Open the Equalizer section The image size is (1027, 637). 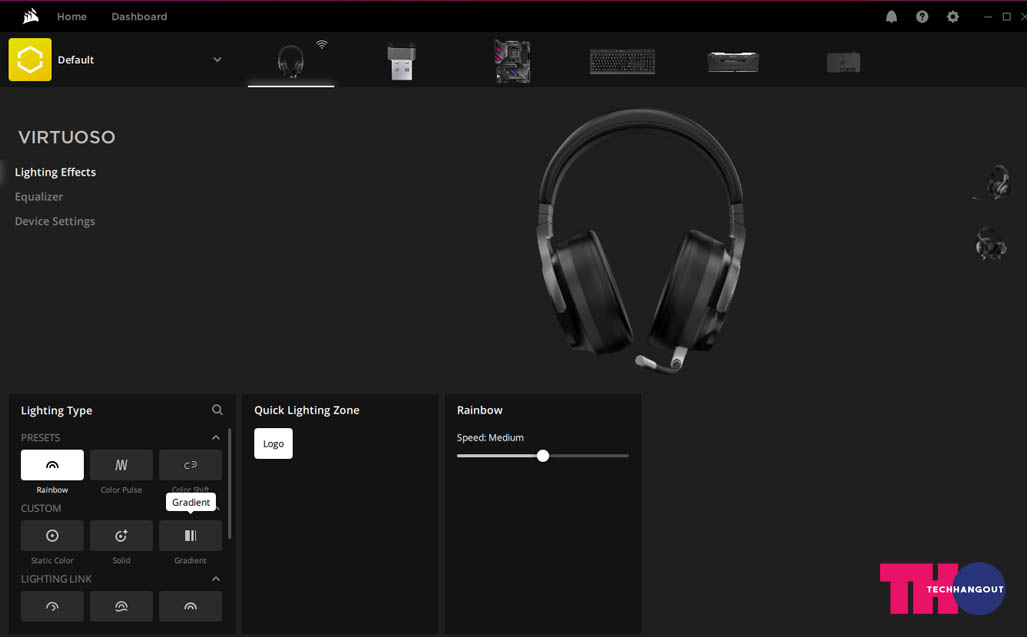(39, 196)
